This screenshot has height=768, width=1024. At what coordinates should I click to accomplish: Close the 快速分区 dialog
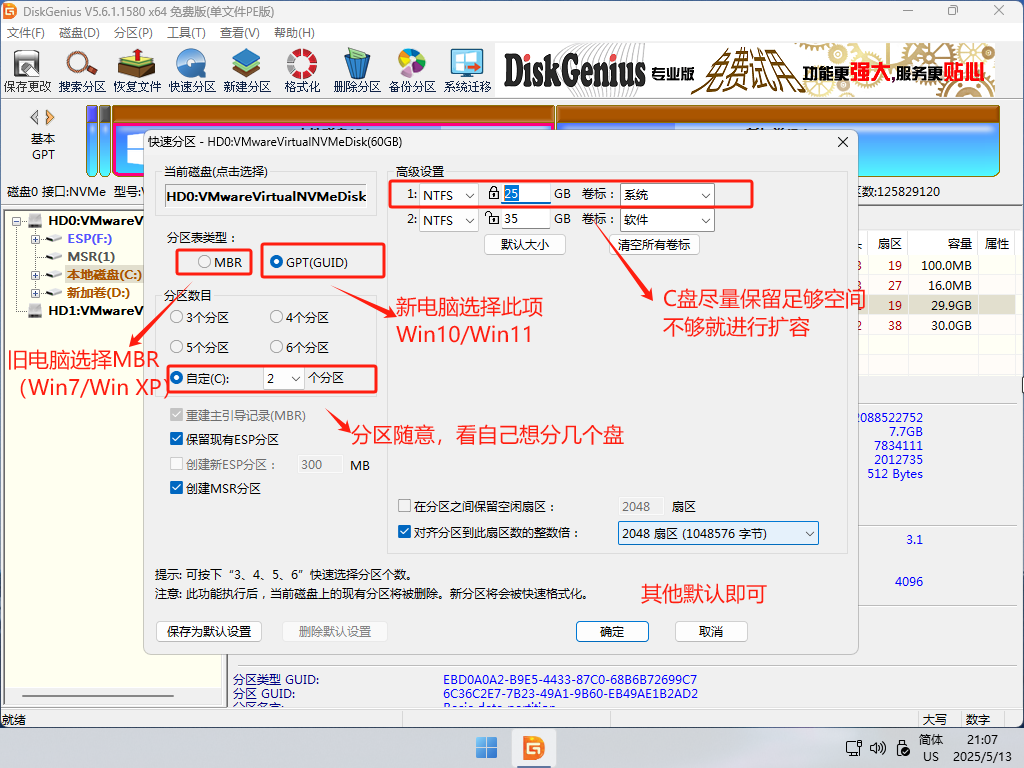[842, 142]
